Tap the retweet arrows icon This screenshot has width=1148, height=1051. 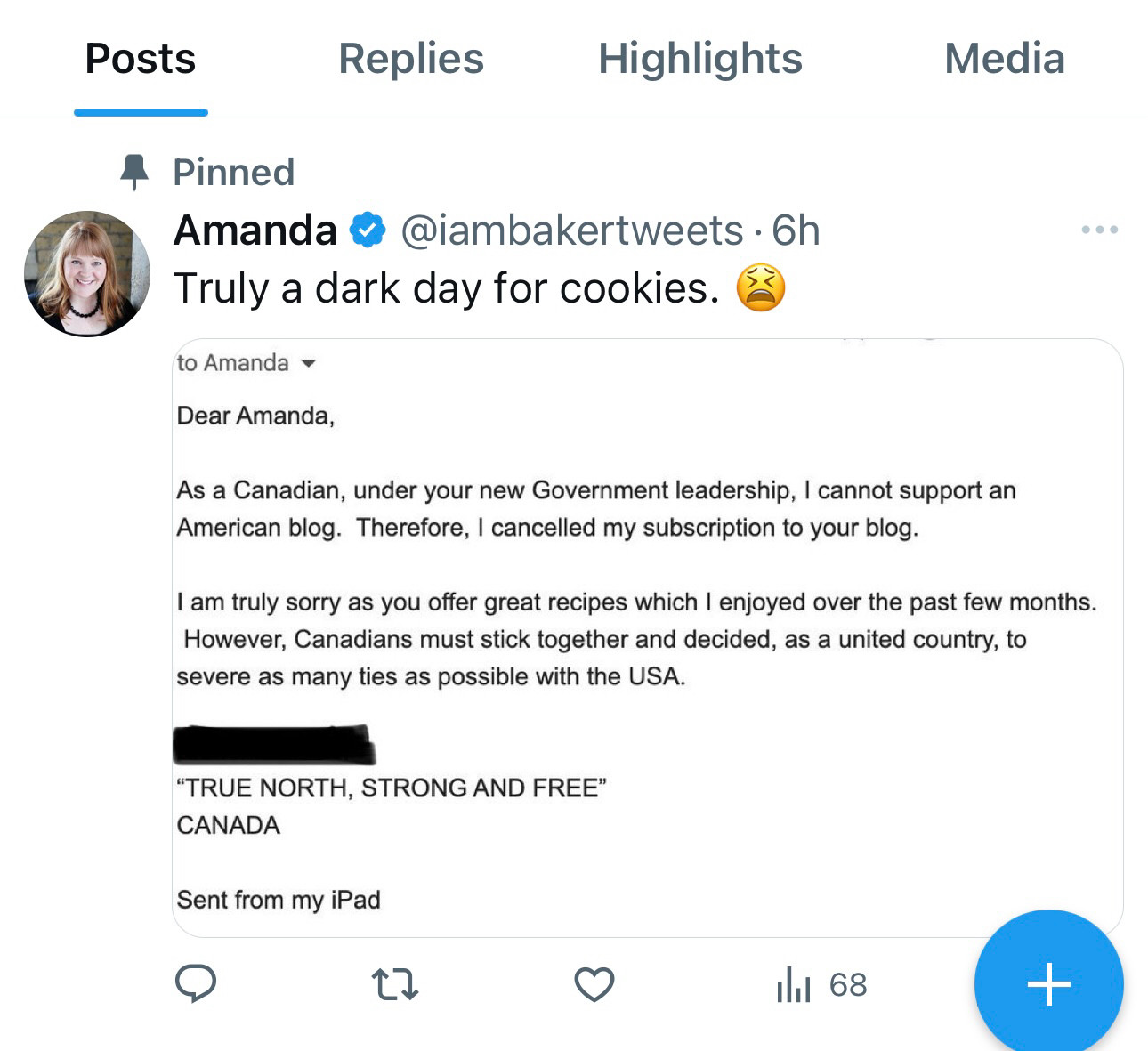tap(394, 985)
